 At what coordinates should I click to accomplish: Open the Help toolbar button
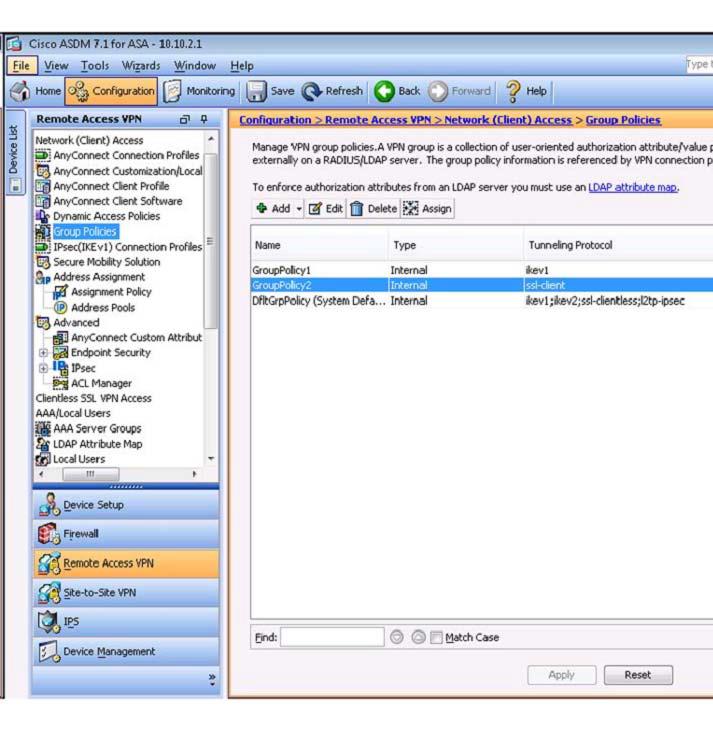pos(526,91)
